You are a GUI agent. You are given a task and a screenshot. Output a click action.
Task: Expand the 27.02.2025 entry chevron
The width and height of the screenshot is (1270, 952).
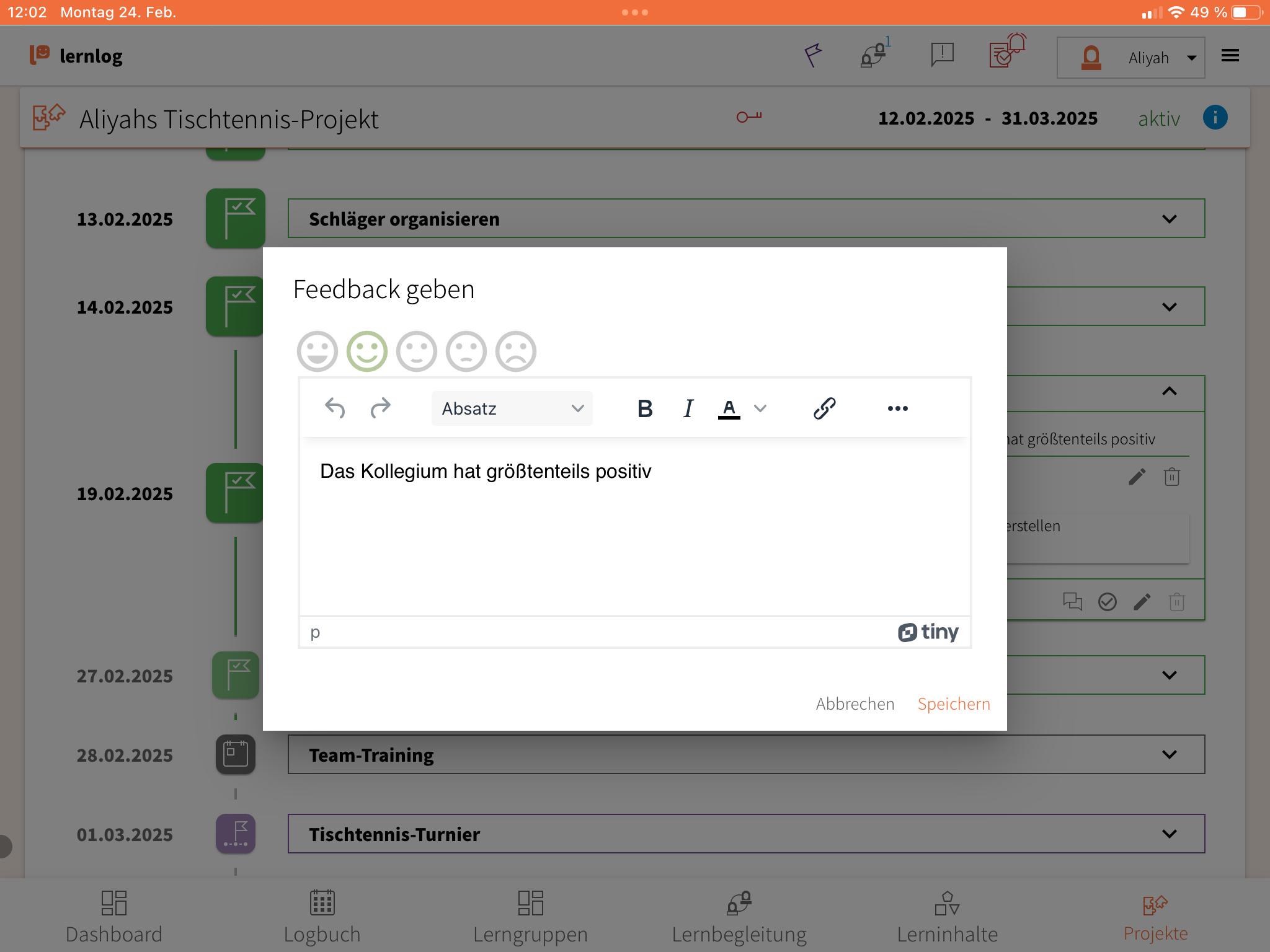pos(1170,675)
